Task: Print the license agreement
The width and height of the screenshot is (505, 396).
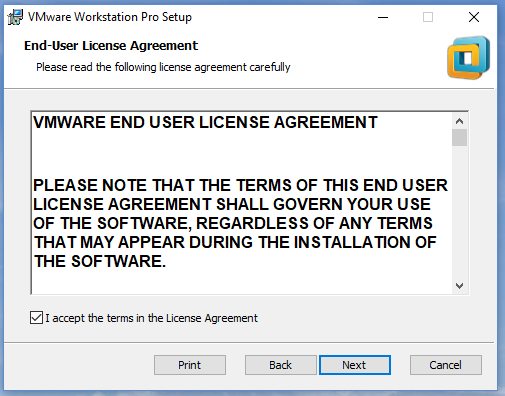Action: click(x=190, y=365)
